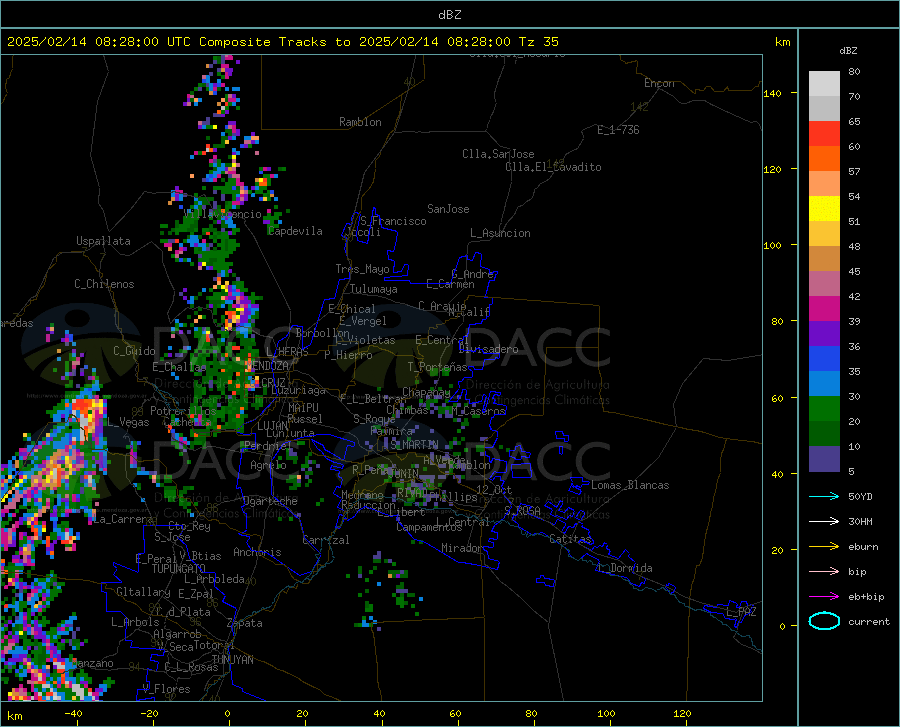This screenshot has height=727, width=900.
Task: Click the 'SanJose' map label
Action: (448, 209)
